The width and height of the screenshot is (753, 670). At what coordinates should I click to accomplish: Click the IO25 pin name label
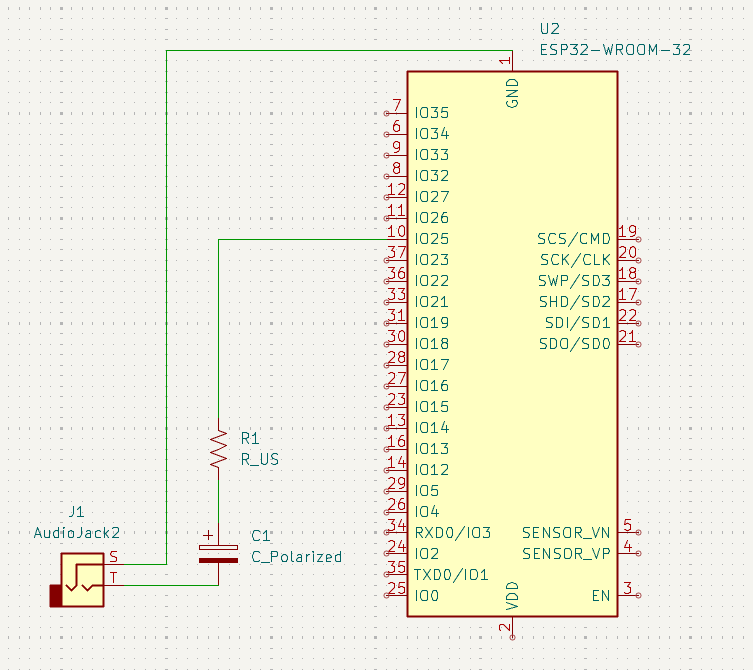pyautogui.click(x=431, y=239)
